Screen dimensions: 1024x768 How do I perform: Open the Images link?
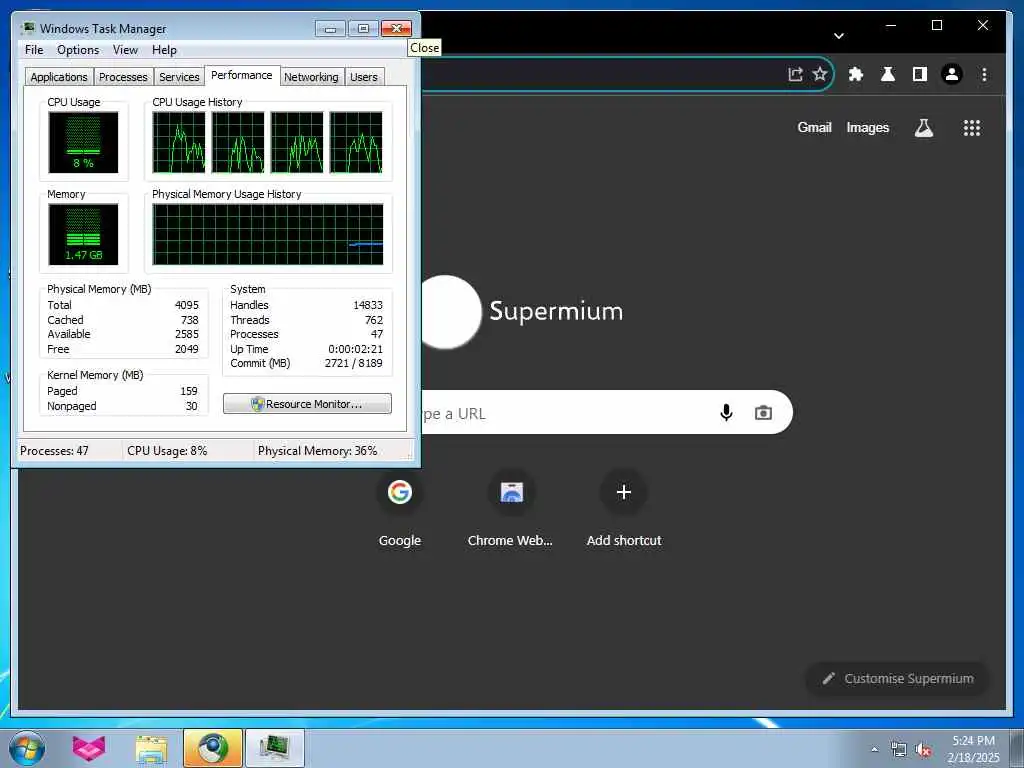[x=867, y=127]
